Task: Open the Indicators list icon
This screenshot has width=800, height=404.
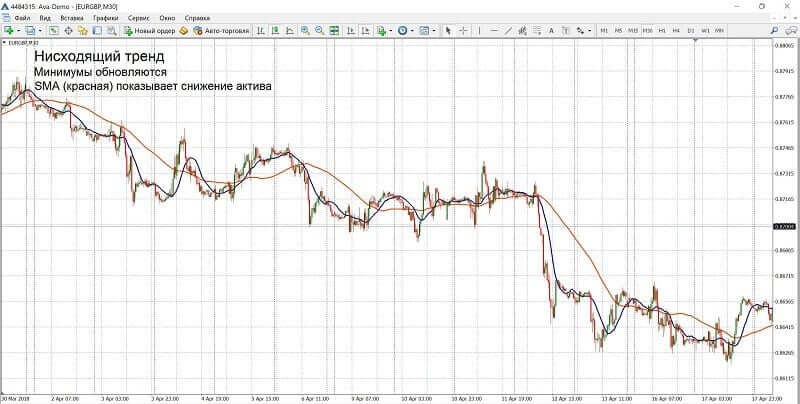Action: coord(381,31)
